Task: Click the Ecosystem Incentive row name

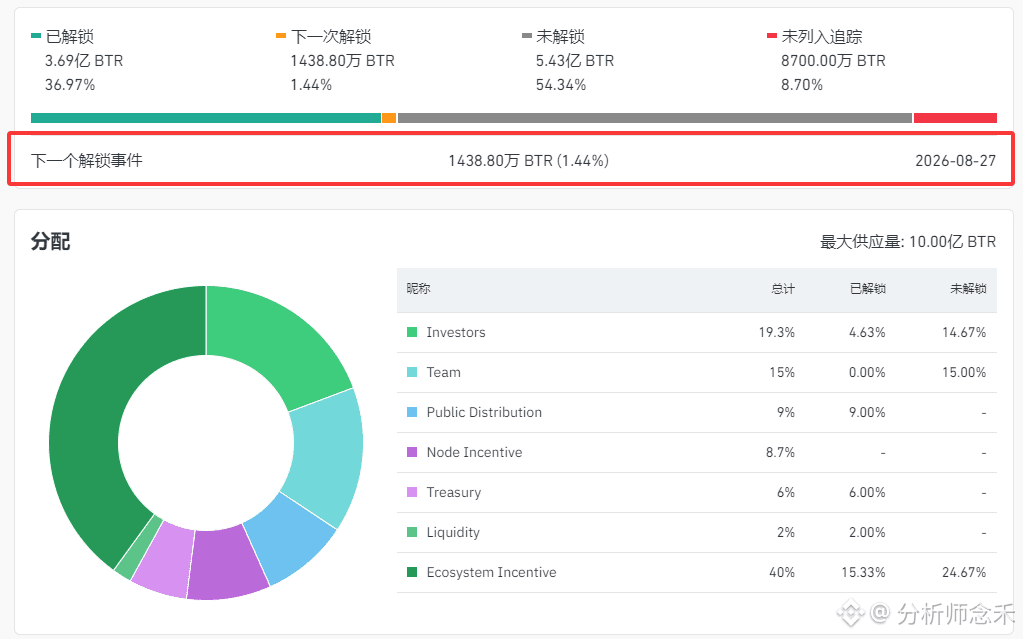Action: pyautogui.click(x=491, y=572)
